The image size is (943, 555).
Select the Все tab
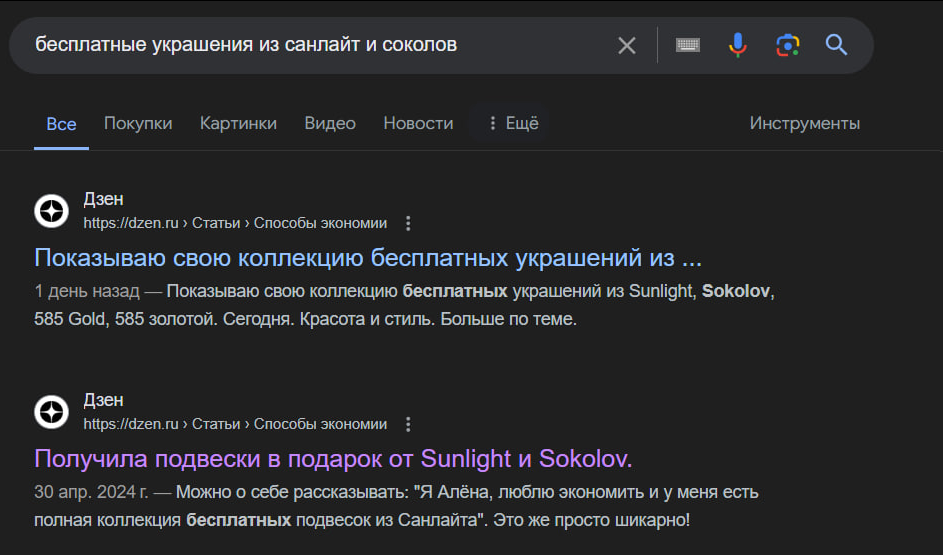[x=61, y=124]
